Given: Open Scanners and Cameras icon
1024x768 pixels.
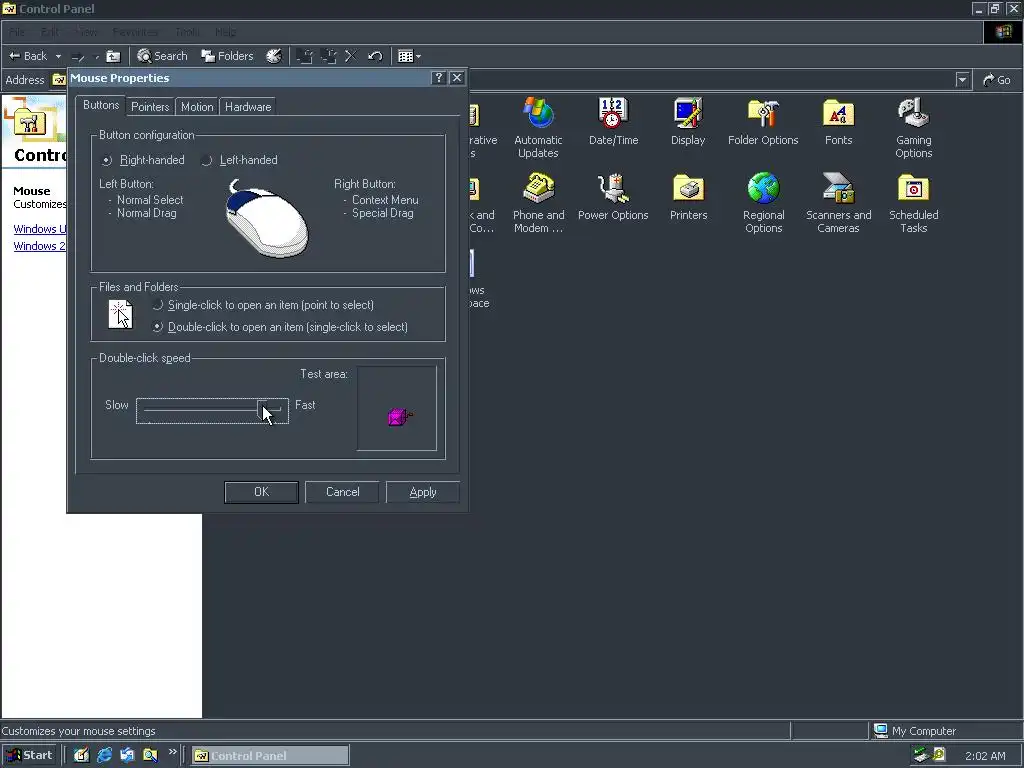Looking at the screenshot, I should [x=839, y=202].
